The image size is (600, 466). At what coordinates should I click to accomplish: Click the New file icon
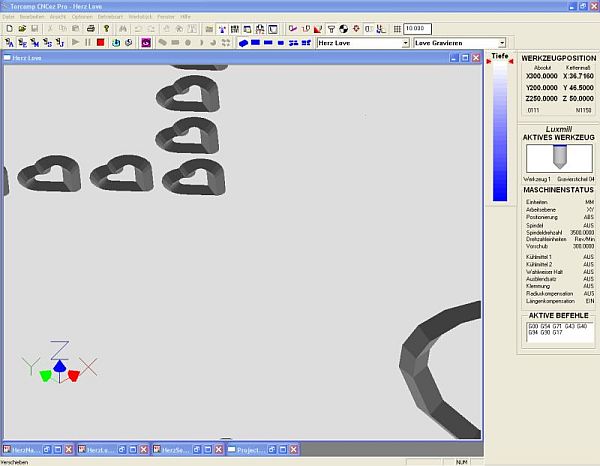[x=8, y=30]
